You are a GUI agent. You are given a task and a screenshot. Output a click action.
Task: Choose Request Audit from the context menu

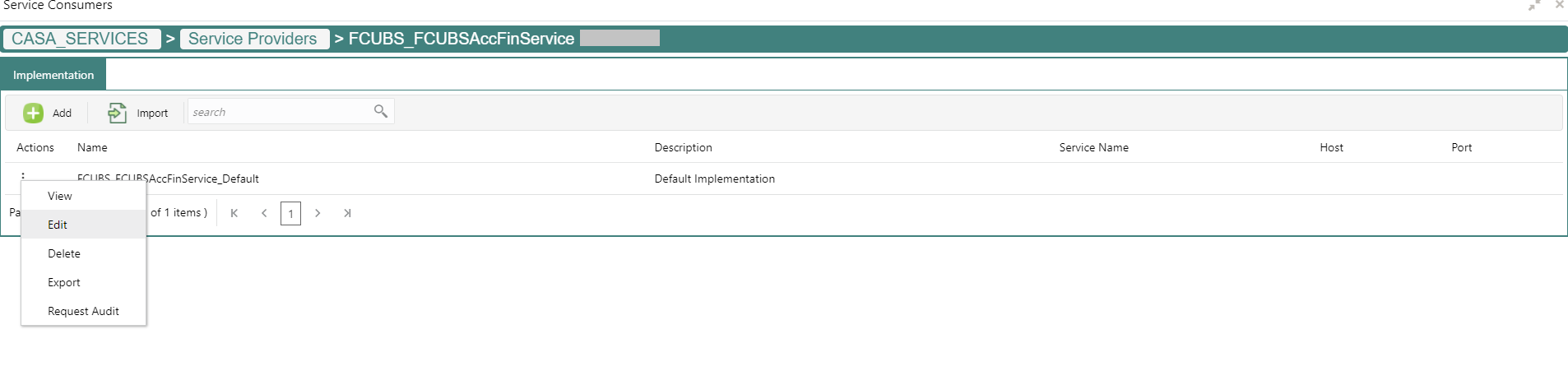[84, 311]
